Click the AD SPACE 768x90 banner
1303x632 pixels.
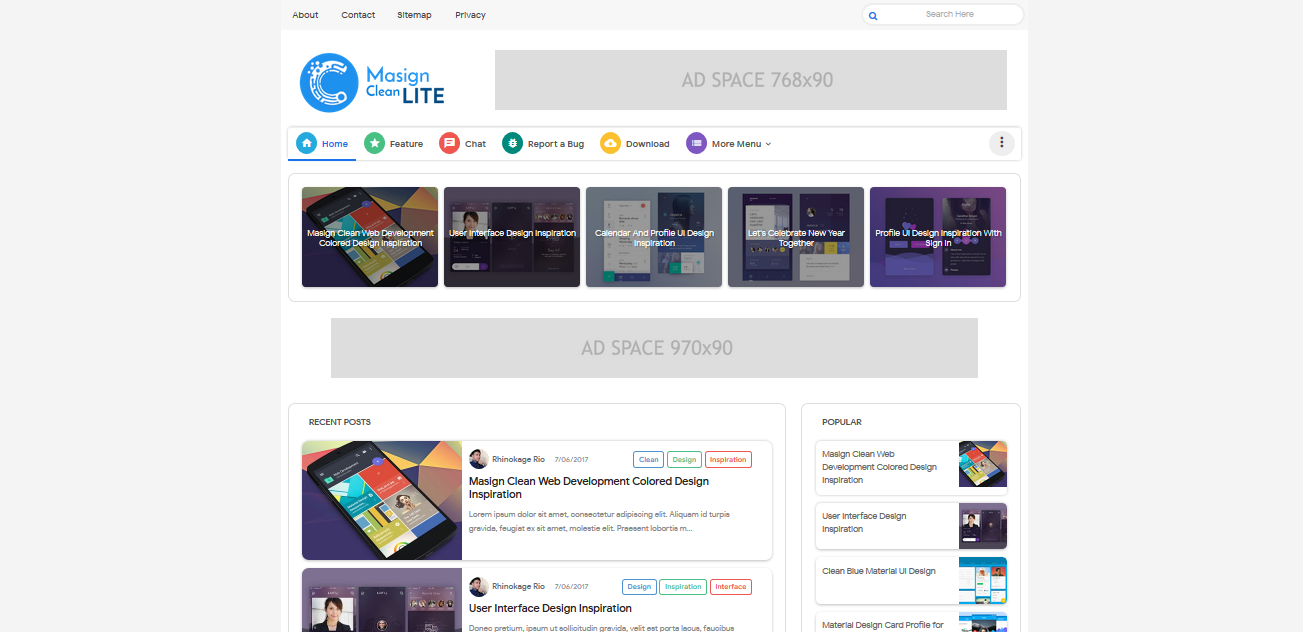751,80
